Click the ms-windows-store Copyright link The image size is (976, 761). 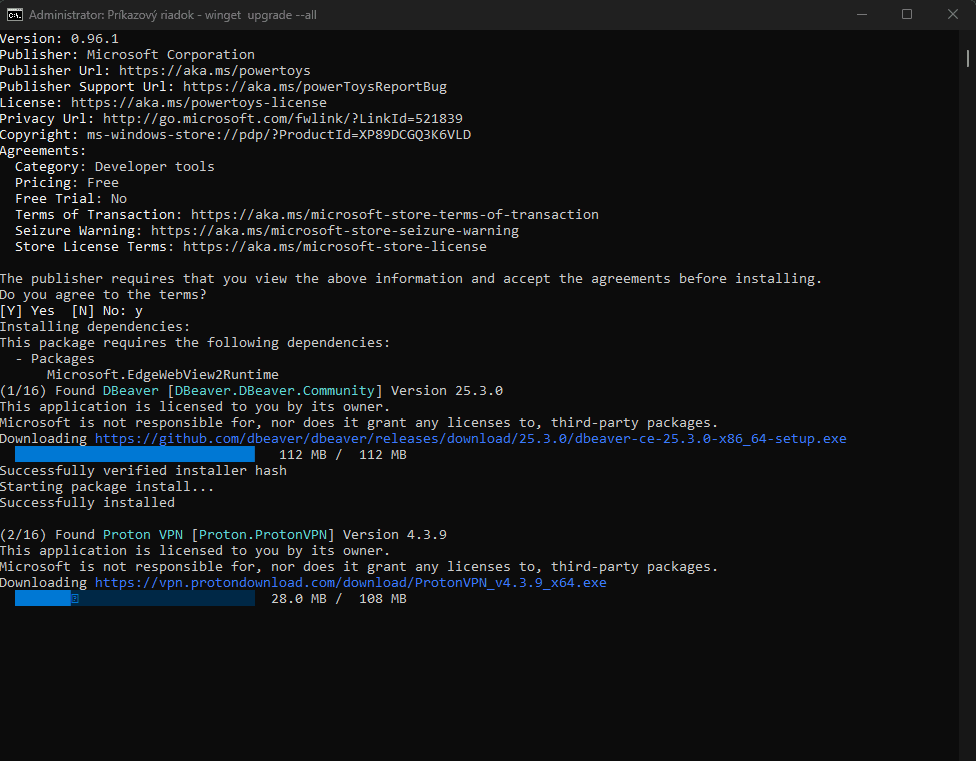(x=278, y=135)
